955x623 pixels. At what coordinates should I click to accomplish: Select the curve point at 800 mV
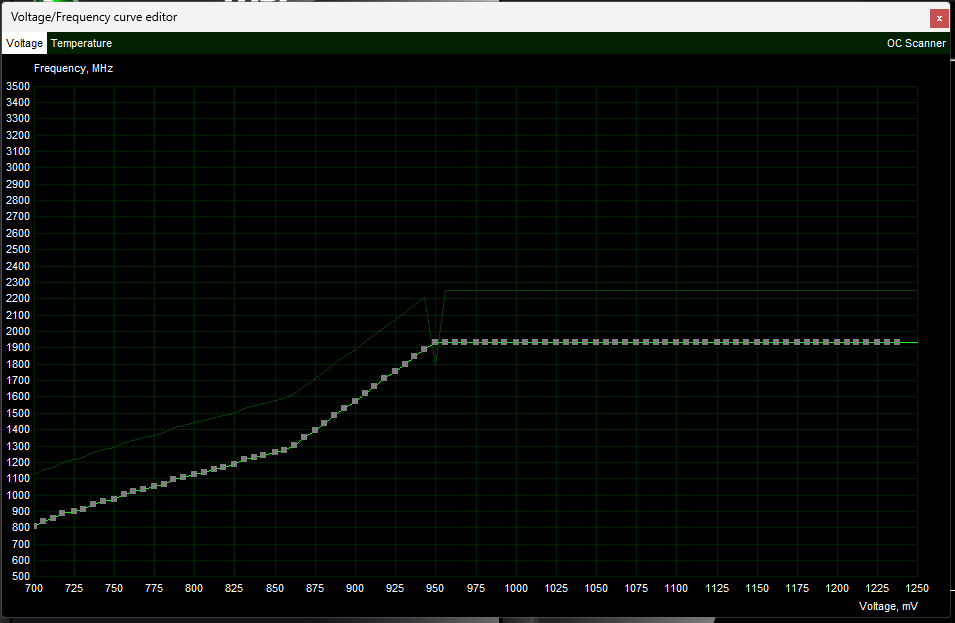194,474
